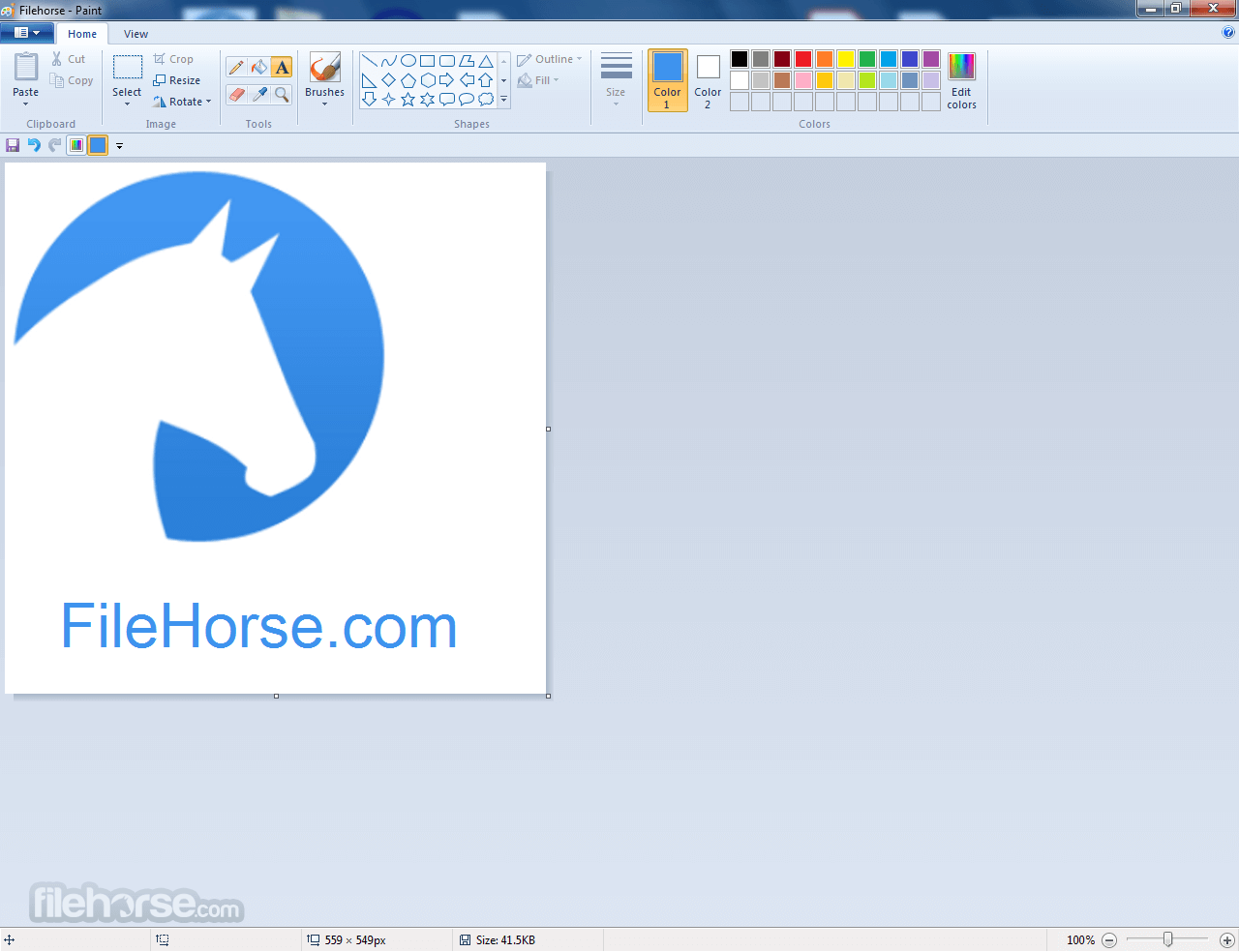Select the Color 2 background button
The image size is (1239, 952).
708,80
